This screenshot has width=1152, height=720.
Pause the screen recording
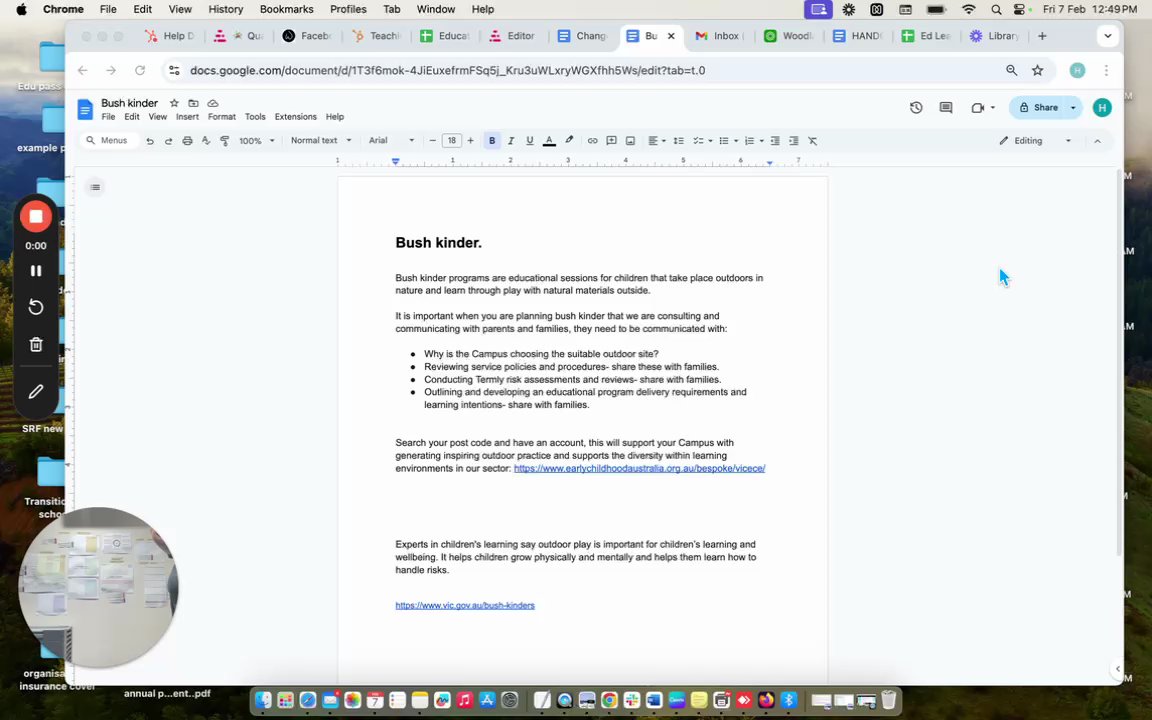(x=35, y=271)
